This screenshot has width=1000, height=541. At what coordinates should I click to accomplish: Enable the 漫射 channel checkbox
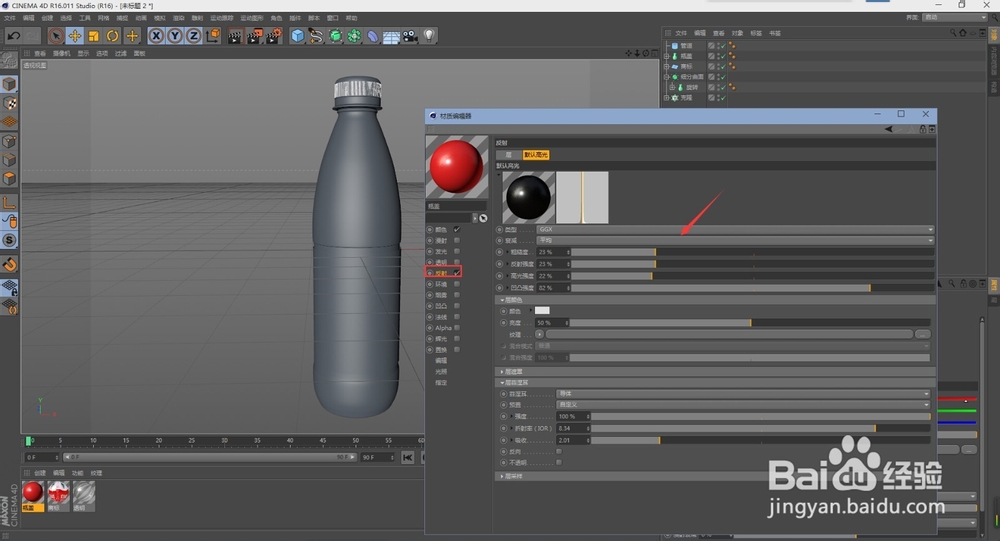pyautogui.click(x=457, y=241)
